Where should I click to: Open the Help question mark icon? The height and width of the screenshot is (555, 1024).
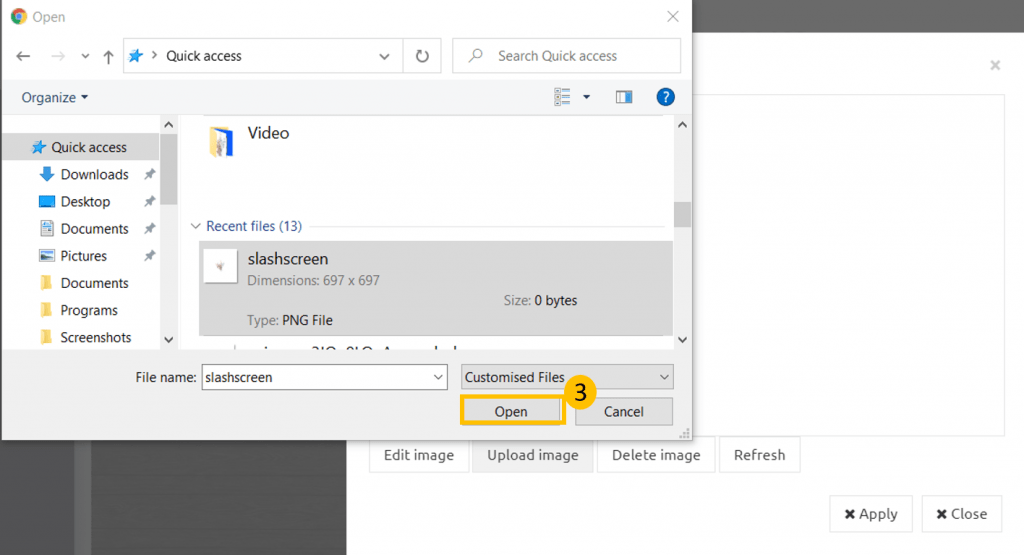(665, 97)
